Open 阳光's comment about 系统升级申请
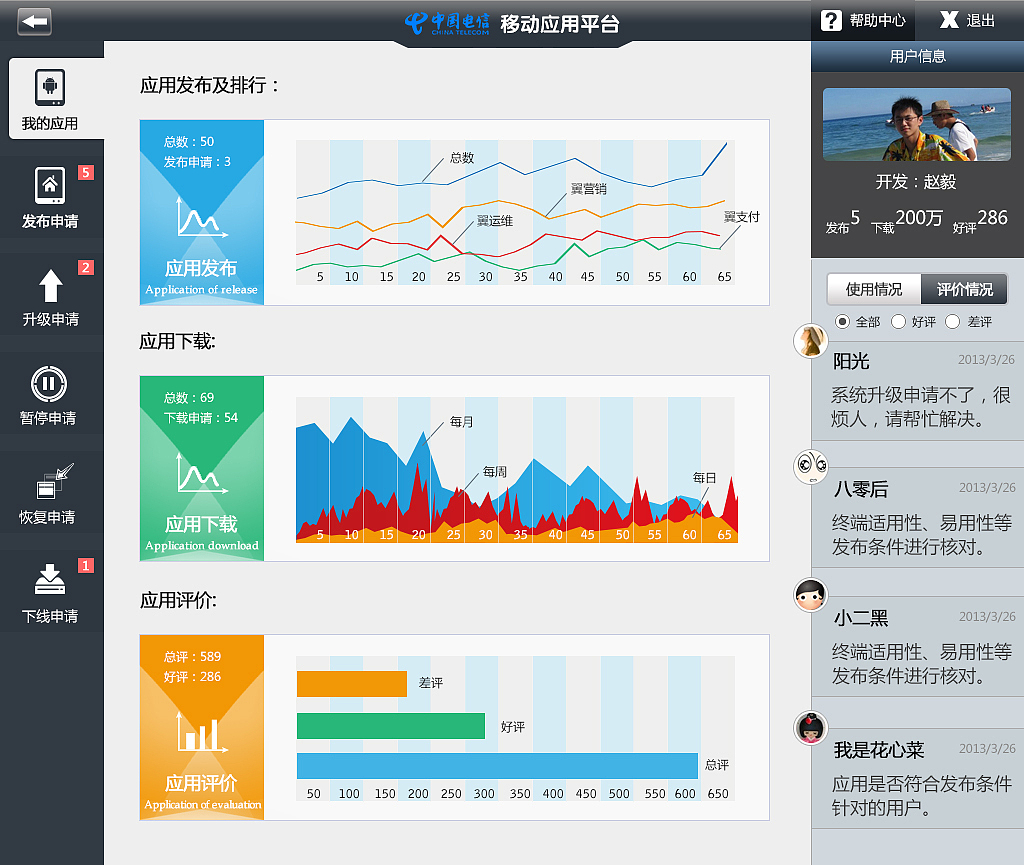1024x865 pixels. 920,407
